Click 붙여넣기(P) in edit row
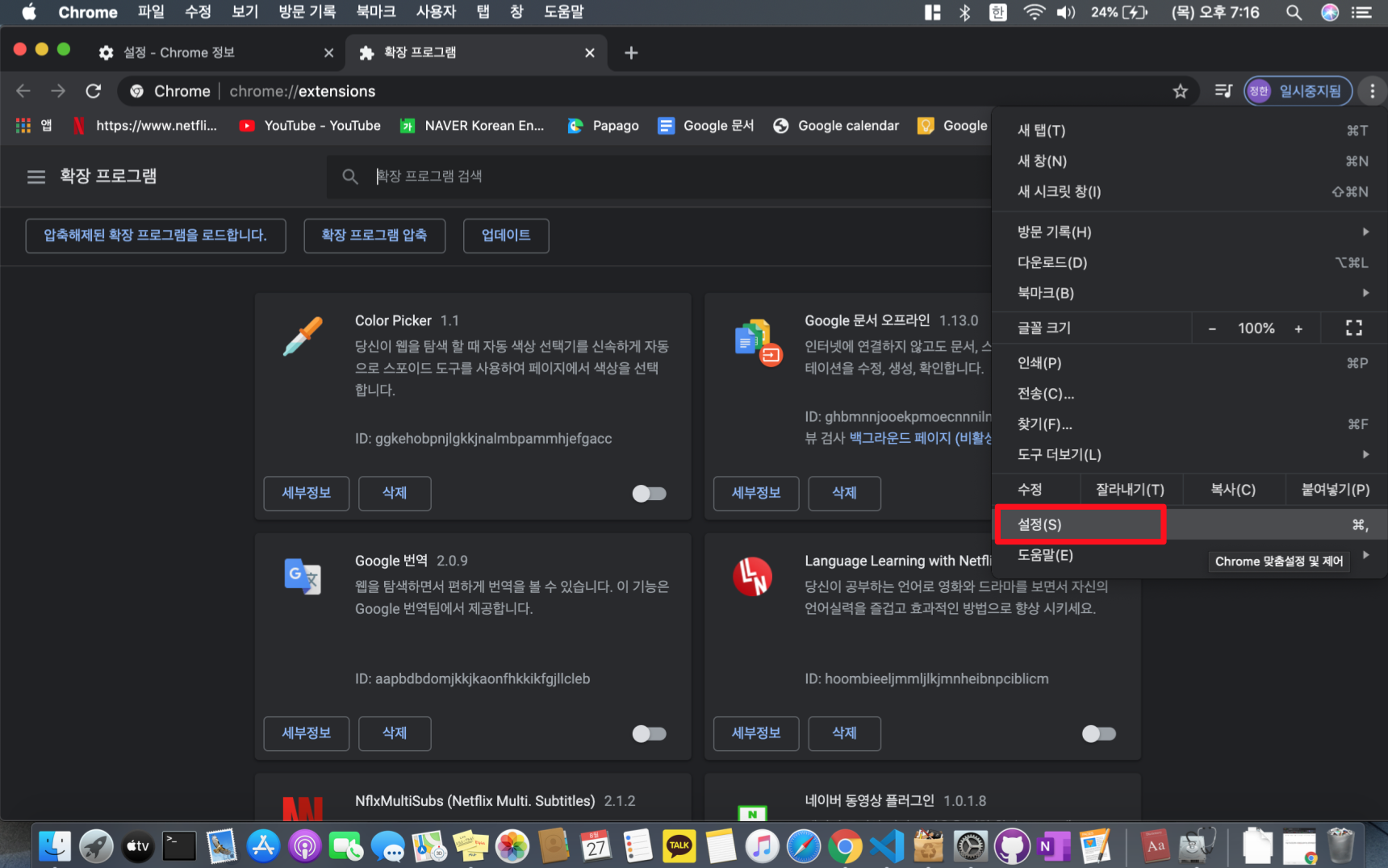 pyautogui.click(x=1336, y=490)
